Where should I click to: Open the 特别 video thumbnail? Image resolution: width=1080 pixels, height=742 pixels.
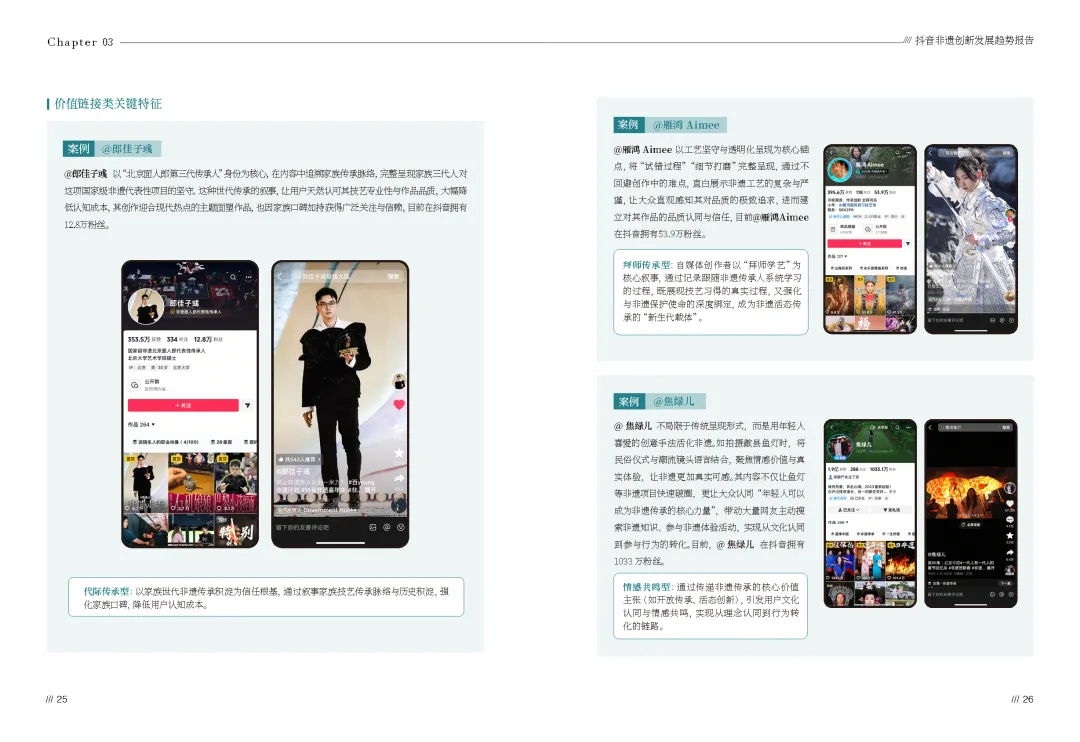(236, 531)
